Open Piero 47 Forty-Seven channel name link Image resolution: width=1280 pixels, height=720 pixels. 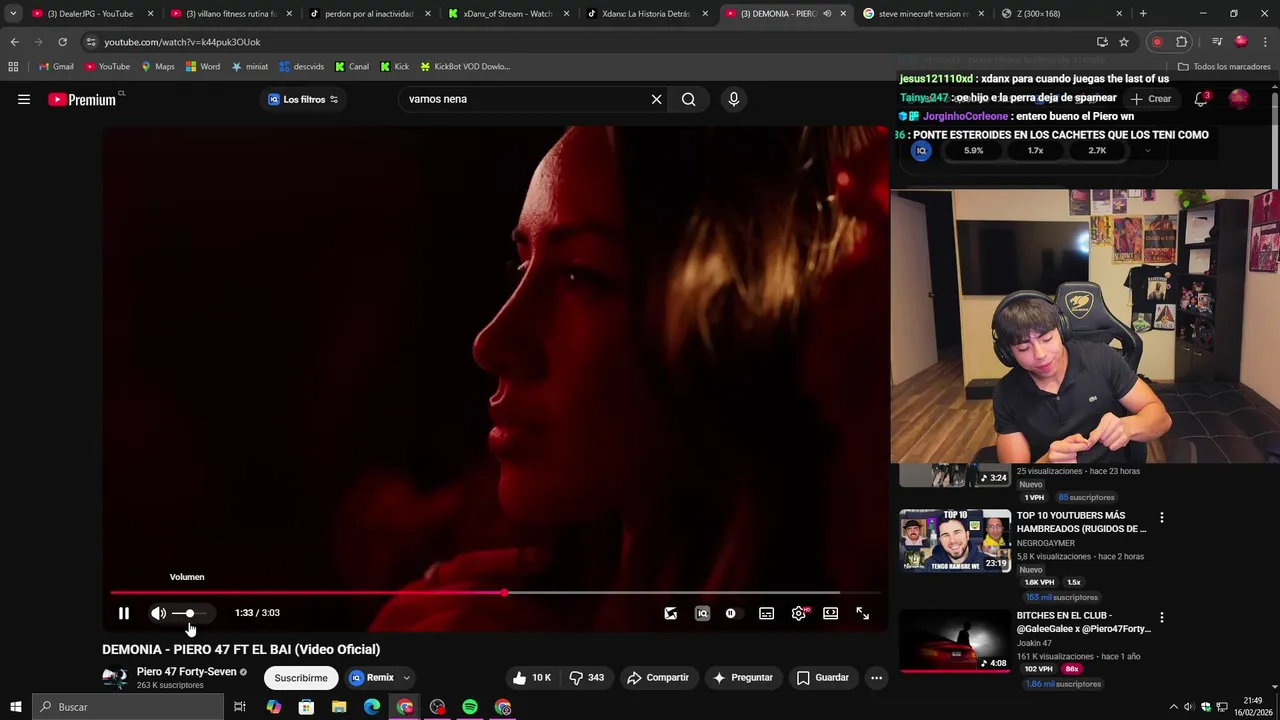click(187, 672)
